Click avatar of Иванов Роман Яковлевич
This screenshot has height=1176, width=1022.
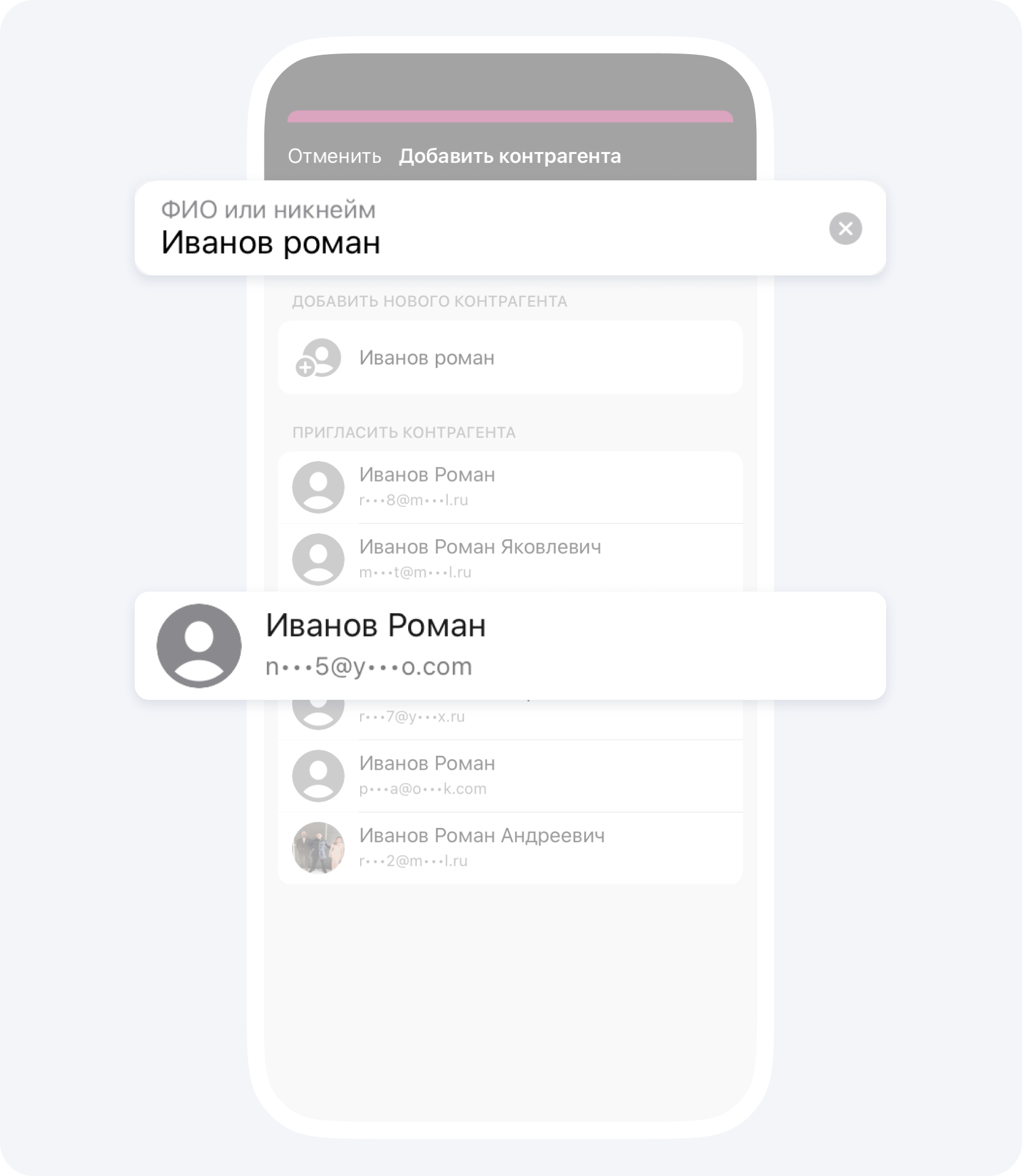(x=318, y=559)
